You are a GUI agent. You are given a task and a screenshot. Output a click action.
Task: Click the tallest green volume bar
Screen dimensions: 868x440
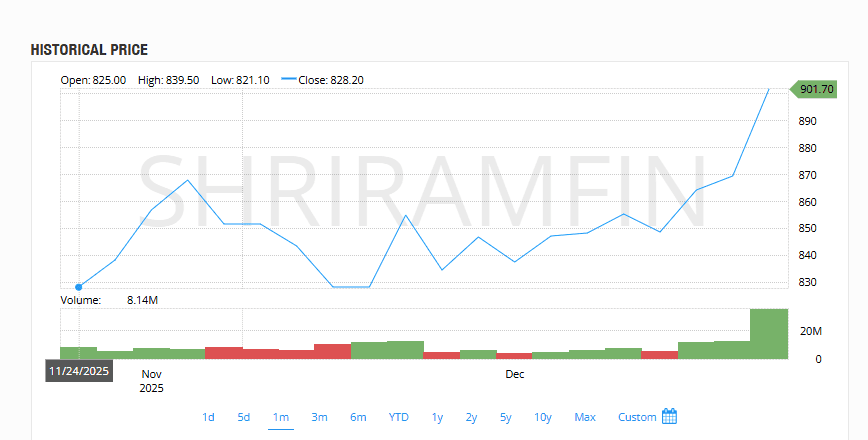768,334
